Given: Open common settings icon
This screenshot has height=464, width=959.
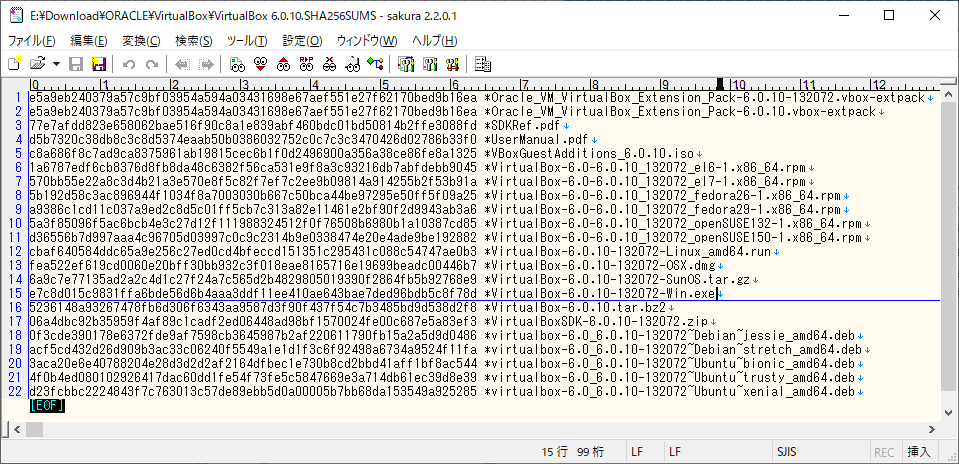Looking at the screenshot, I should point(453,64).
